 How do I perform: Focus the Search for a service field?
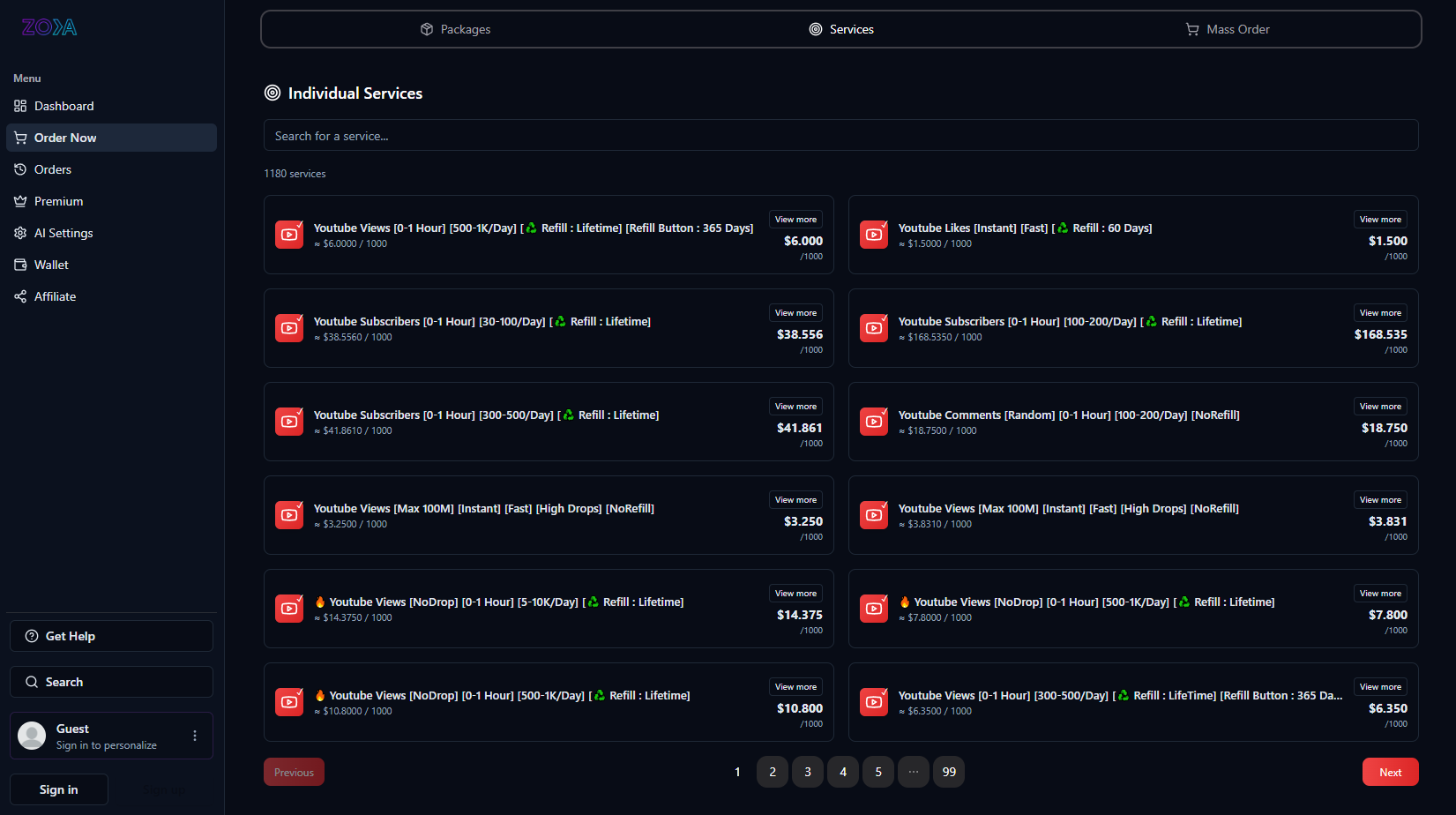click(841, 135)
